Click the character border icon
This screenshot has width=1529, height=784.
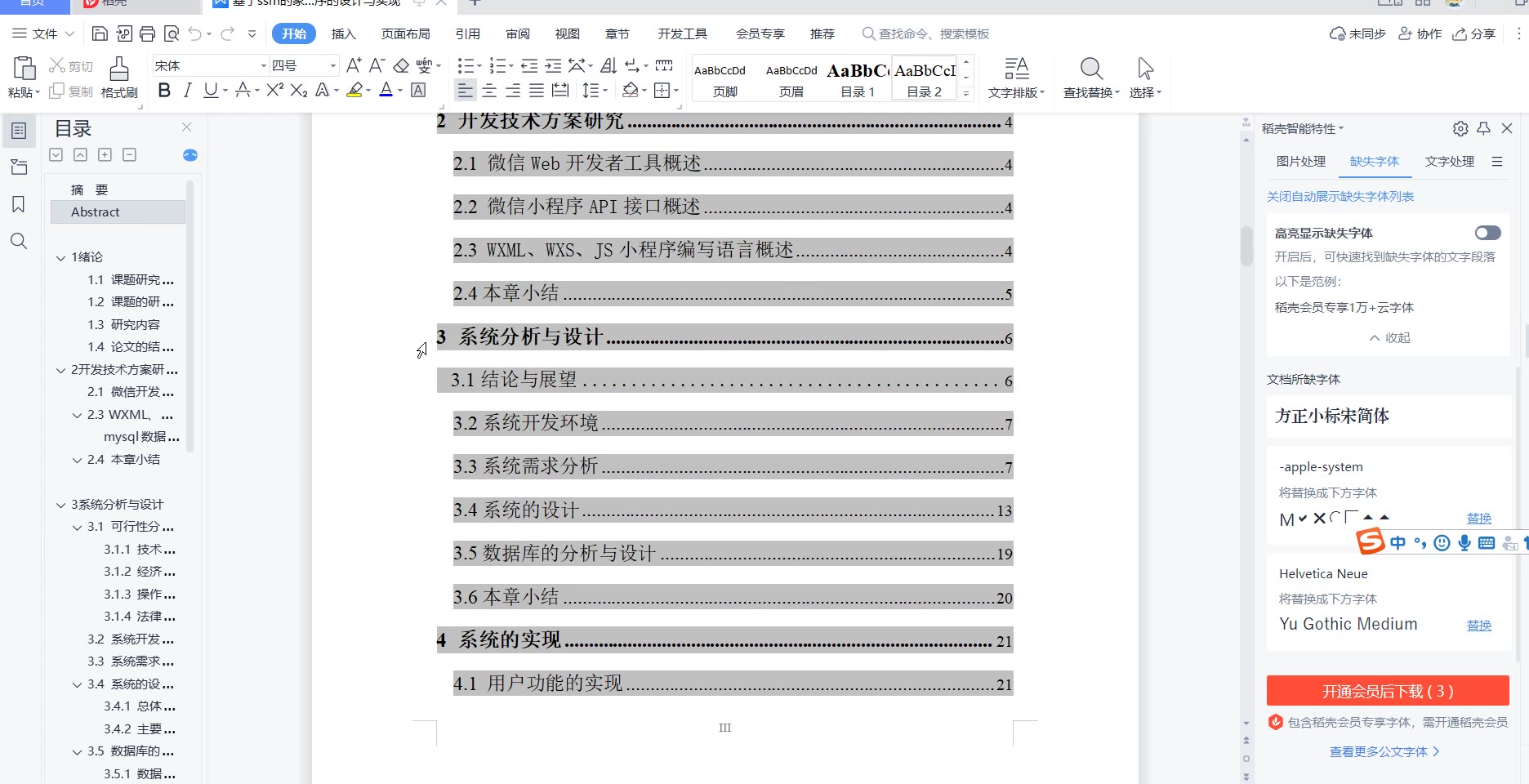pyautogui.click(x=418, y=91)
